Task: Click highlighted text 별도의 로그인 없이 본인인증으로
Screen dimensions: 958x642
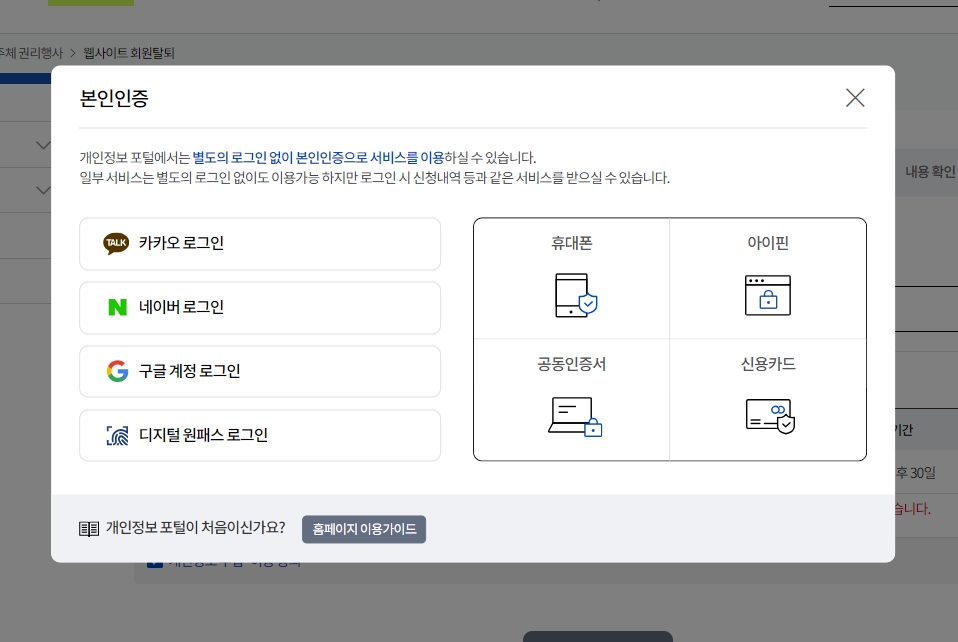Action: pos(280,158)
